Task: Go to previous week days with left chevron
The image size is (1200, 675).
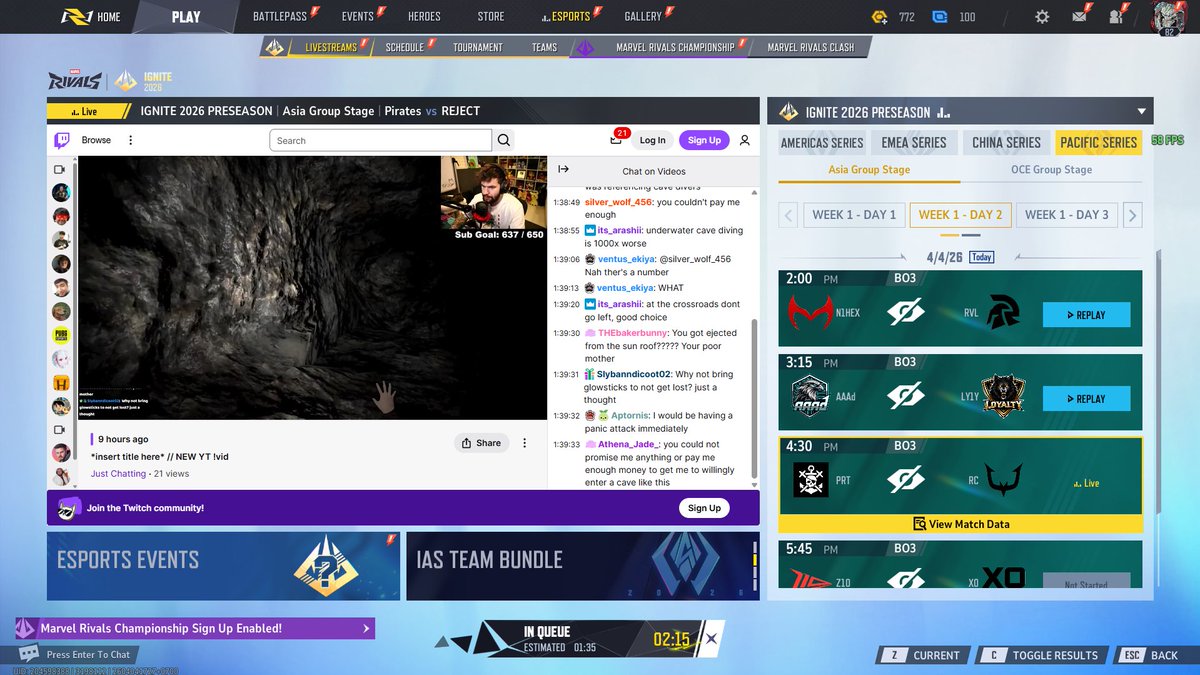Action: tap(788, 214)
